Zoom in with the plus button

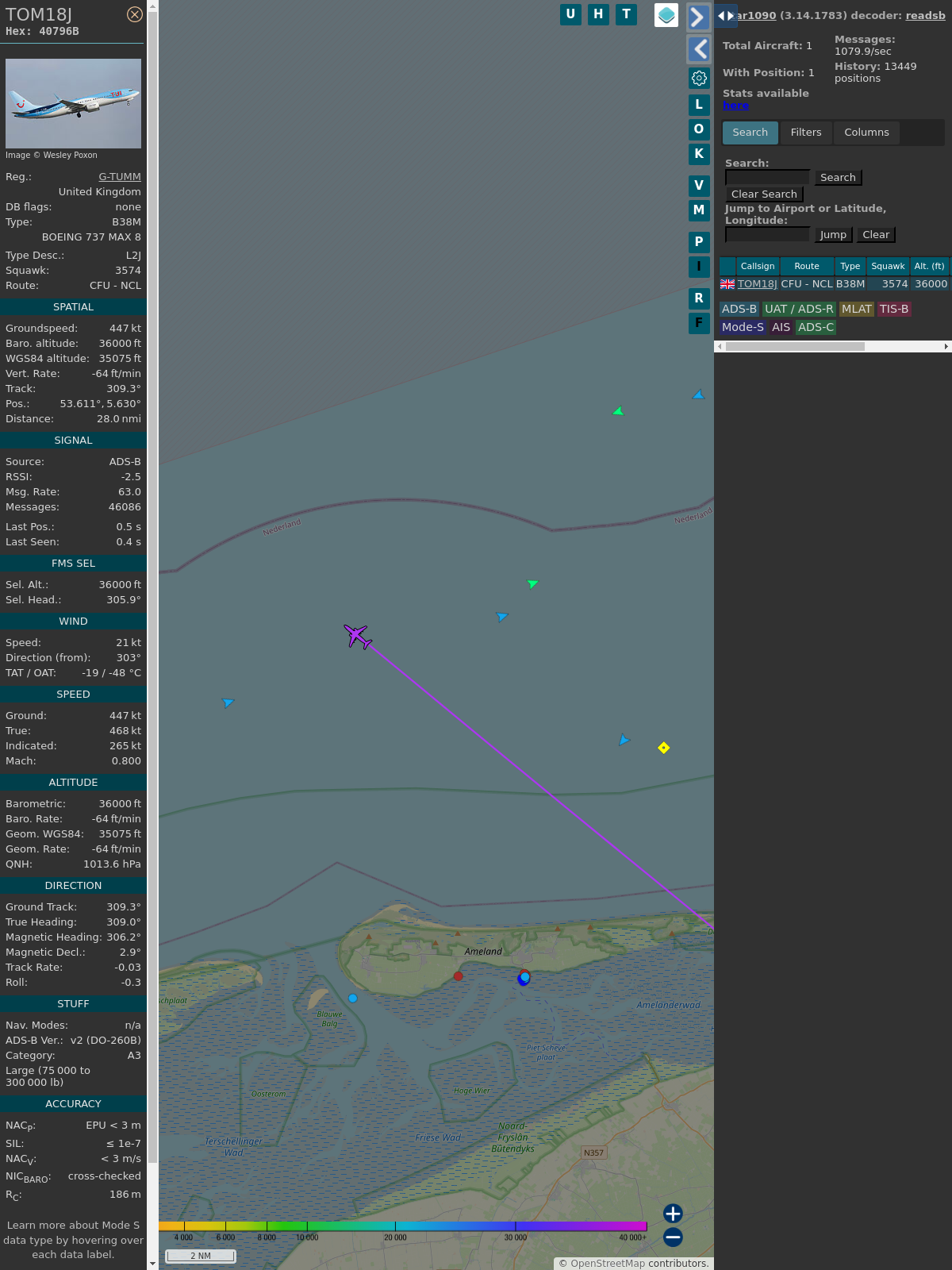click(x=673, y=1214)
